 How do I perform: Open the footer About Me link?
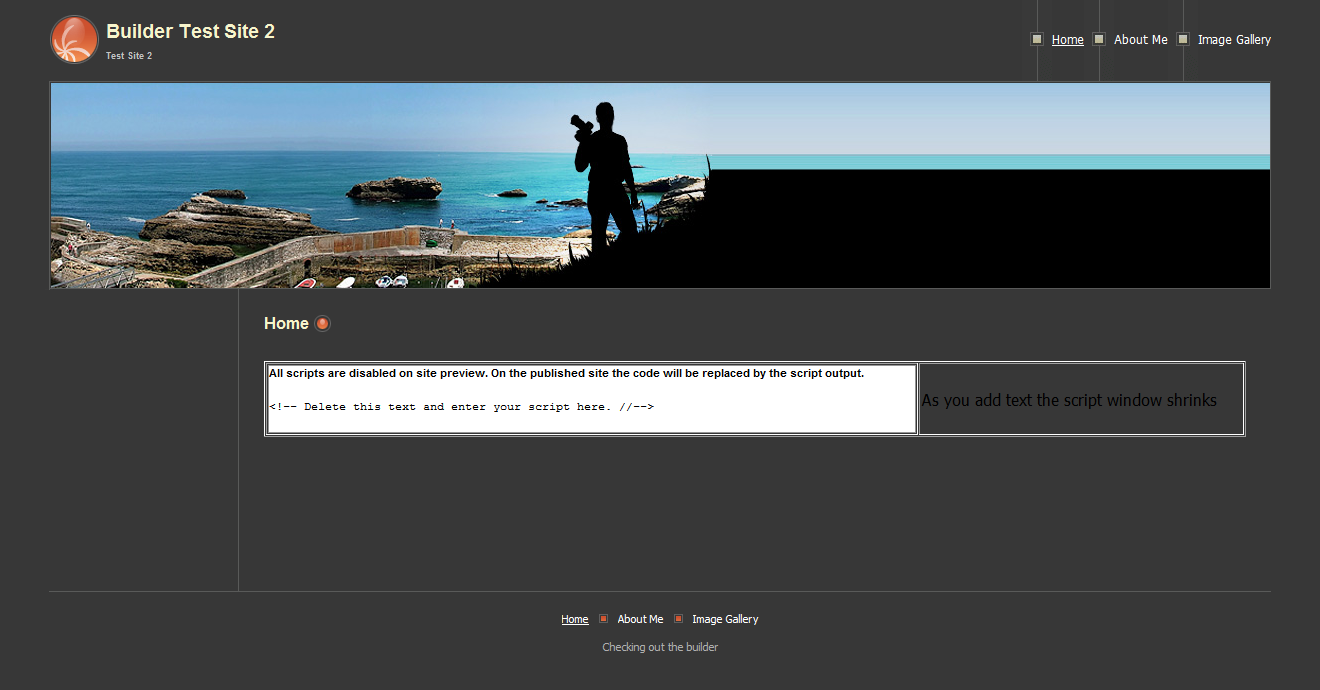pyautogui.click(x=640, y=620)
